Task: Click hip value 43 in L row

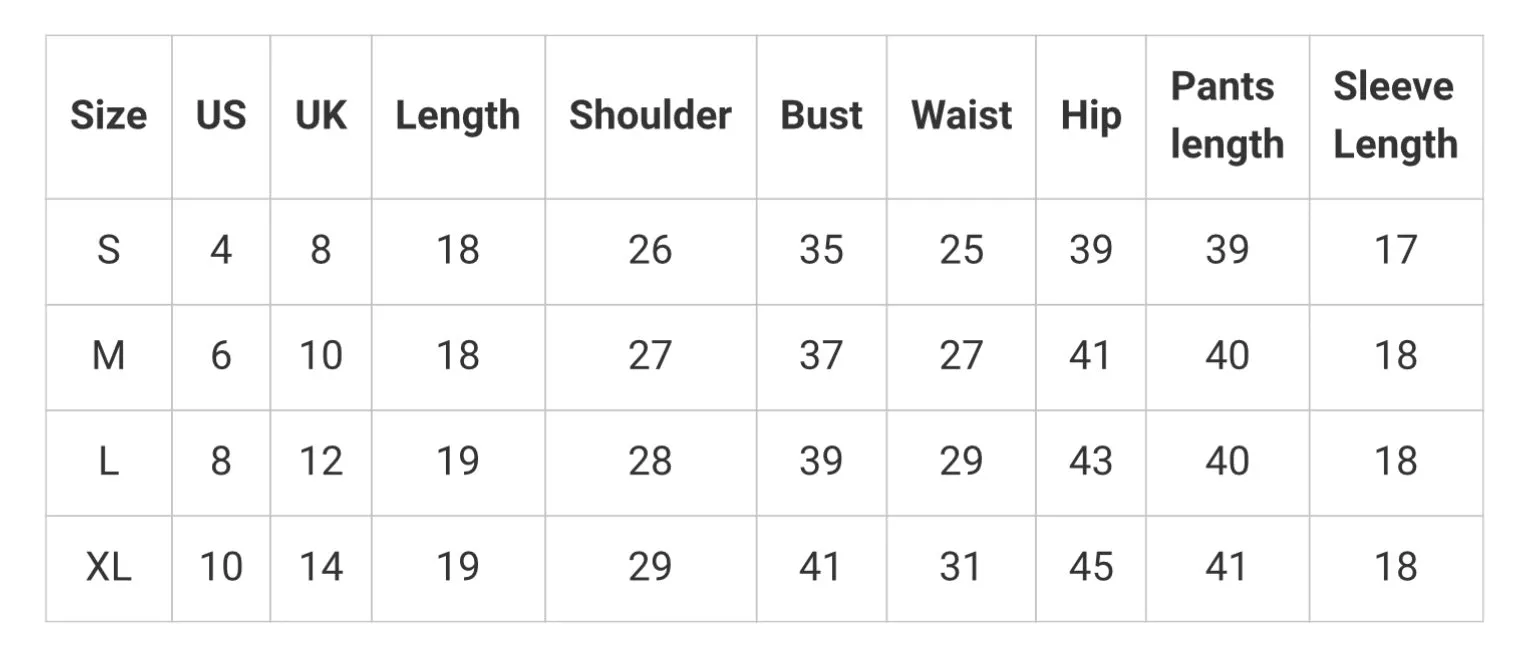Action: coord(1090,462)
